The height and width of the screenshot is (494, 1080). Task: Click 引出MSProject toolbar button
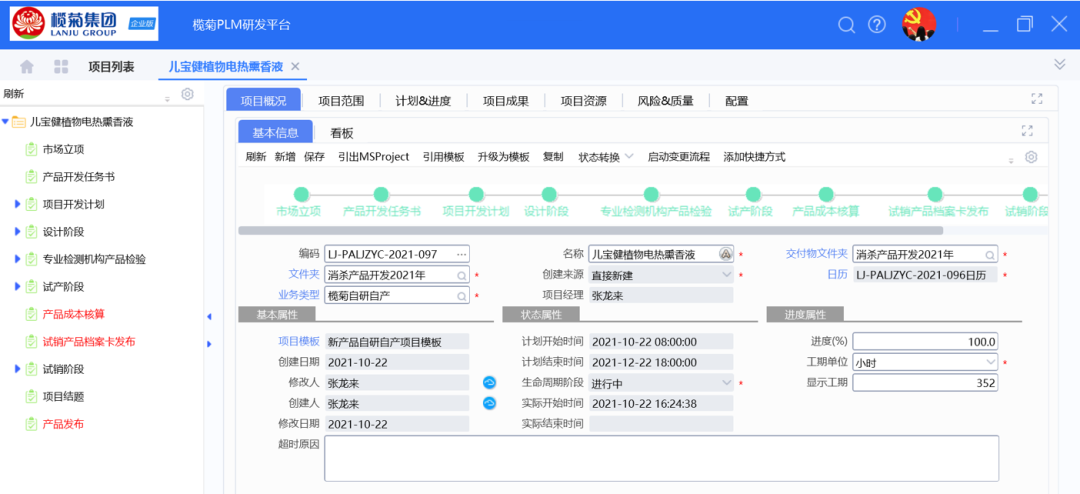click(373, 157)
